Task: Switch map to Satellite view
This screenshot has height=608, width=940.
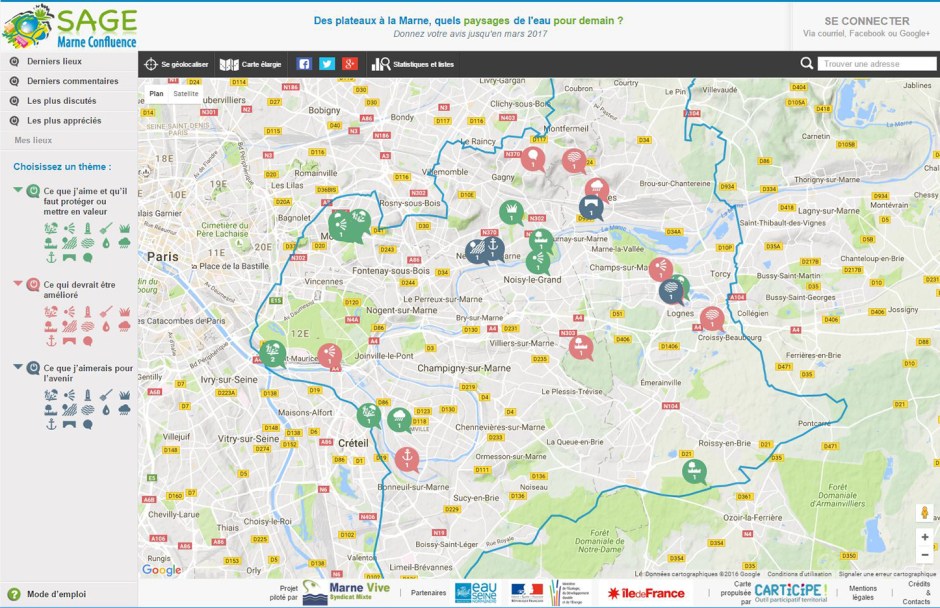Action: pos(186,94)
